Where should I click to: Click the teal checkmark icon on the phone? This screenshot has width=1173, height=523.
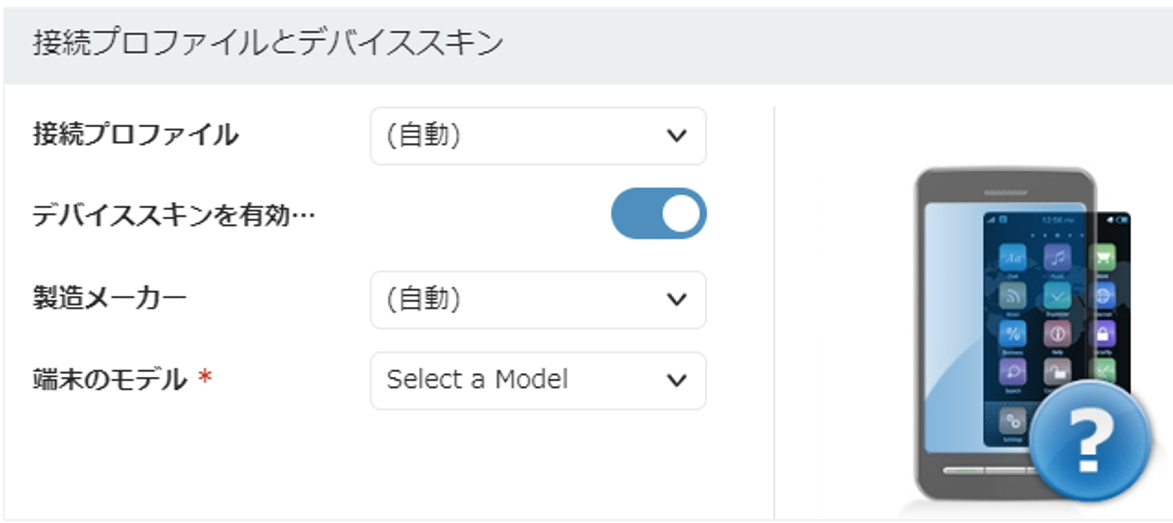tap(1057, 296)
